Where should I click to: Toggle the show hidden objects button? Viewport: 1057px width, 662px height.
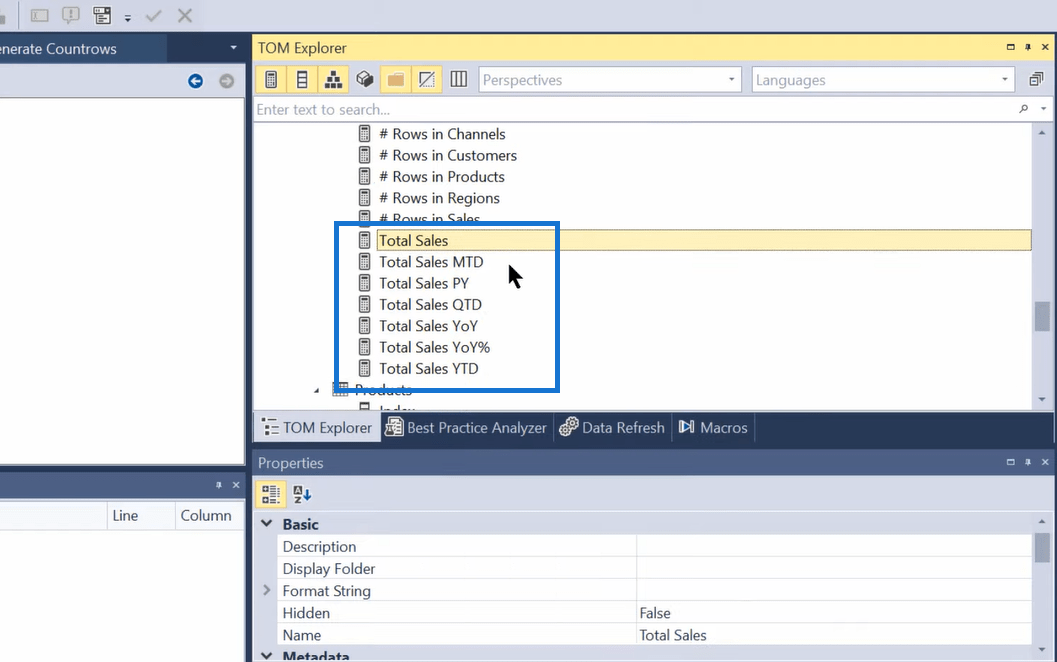pyautogui.click(x=427, y=80)
